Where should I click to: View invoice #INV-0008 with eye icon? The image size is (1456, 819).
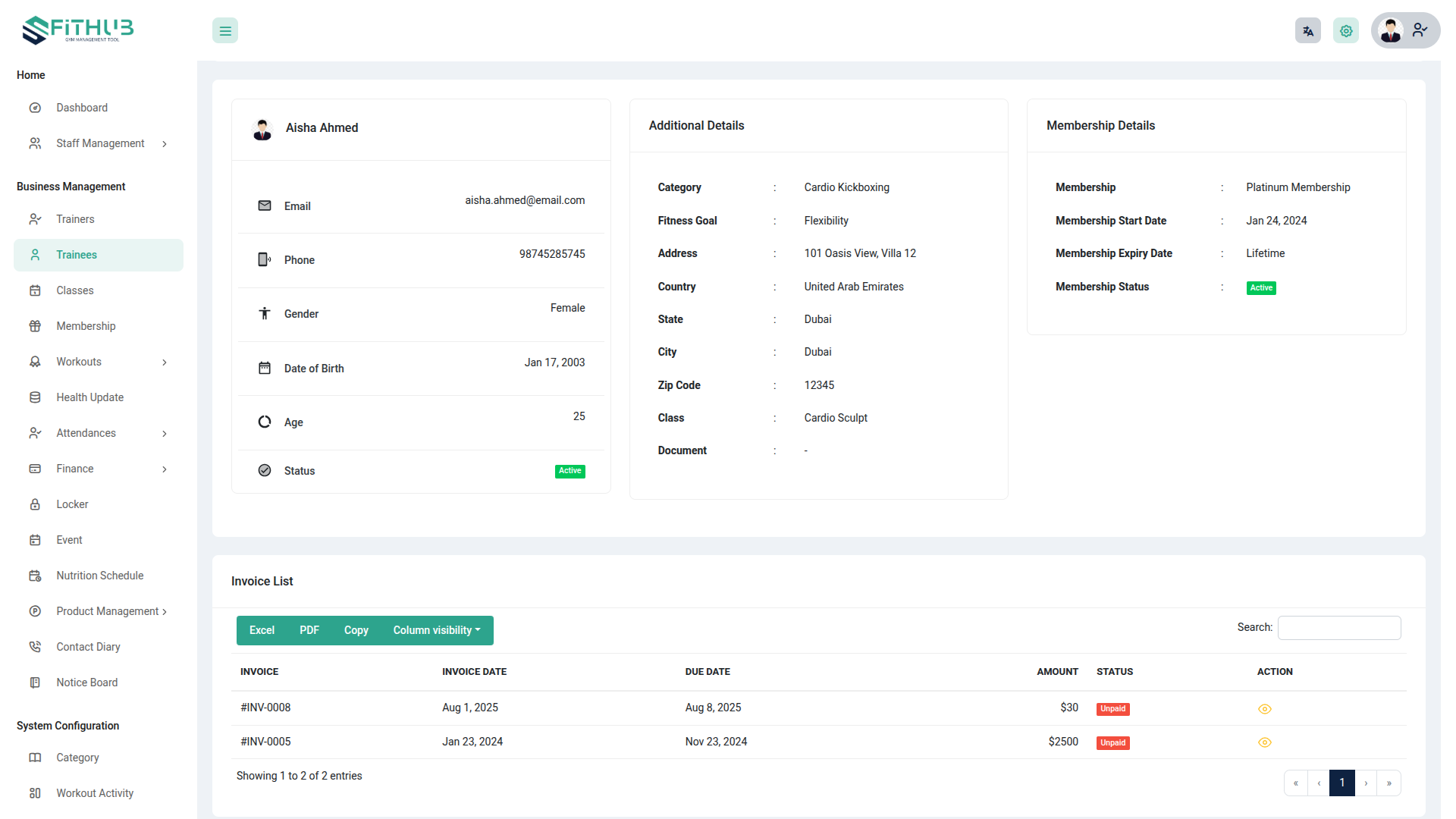tap(1264, 709)
